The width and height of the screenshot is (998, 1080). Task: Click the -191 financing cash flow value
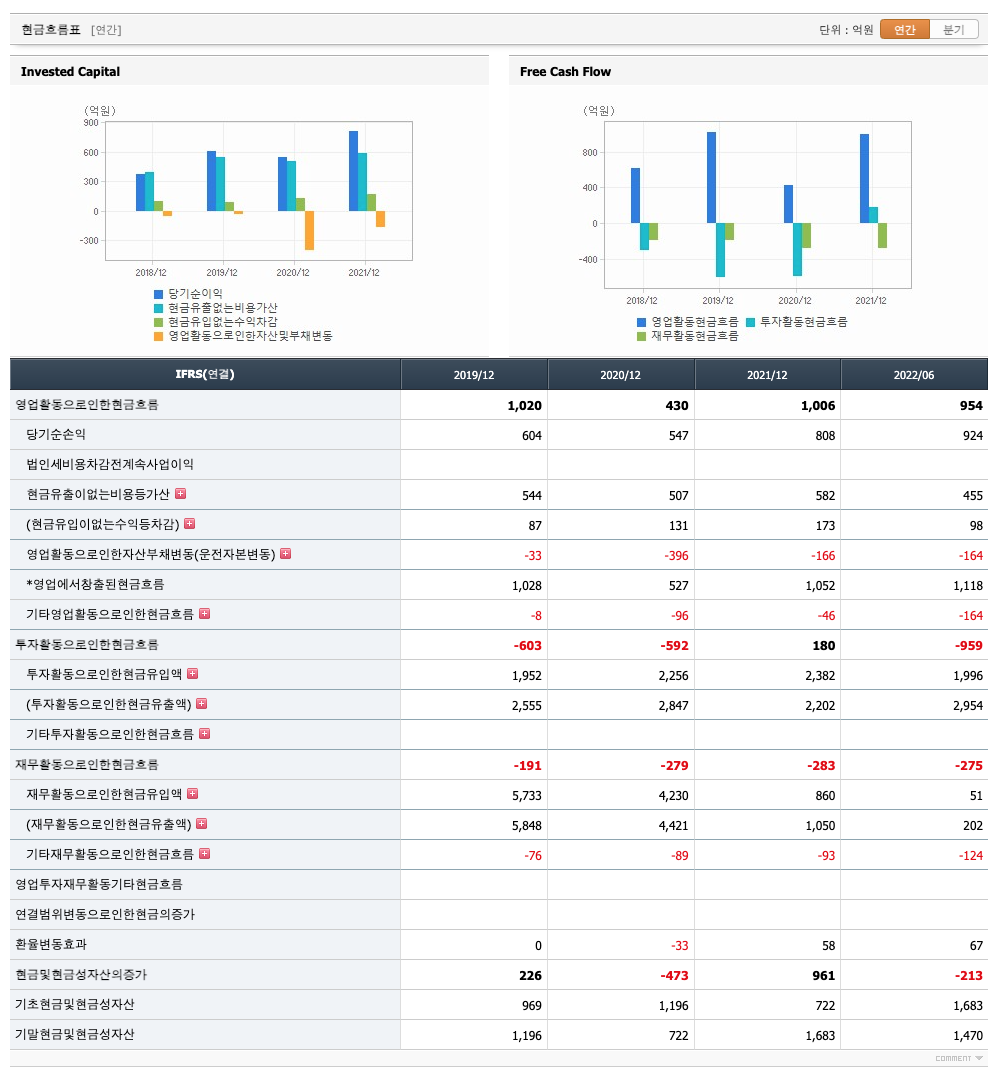pyautogui.click(x=528, y=765)
